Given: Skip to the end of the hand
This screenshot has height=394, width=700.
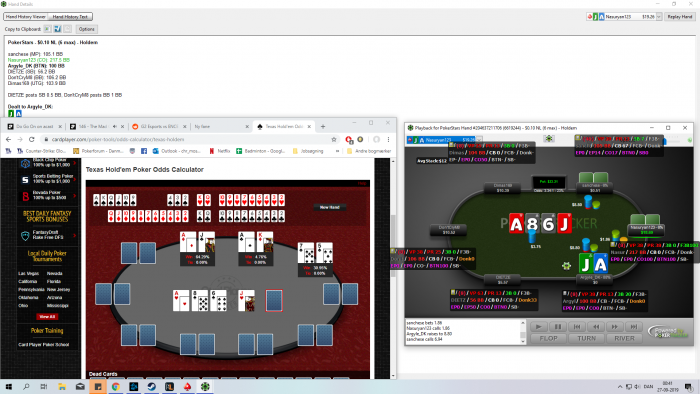Looking at the screenshot, I should coord(634,327).
